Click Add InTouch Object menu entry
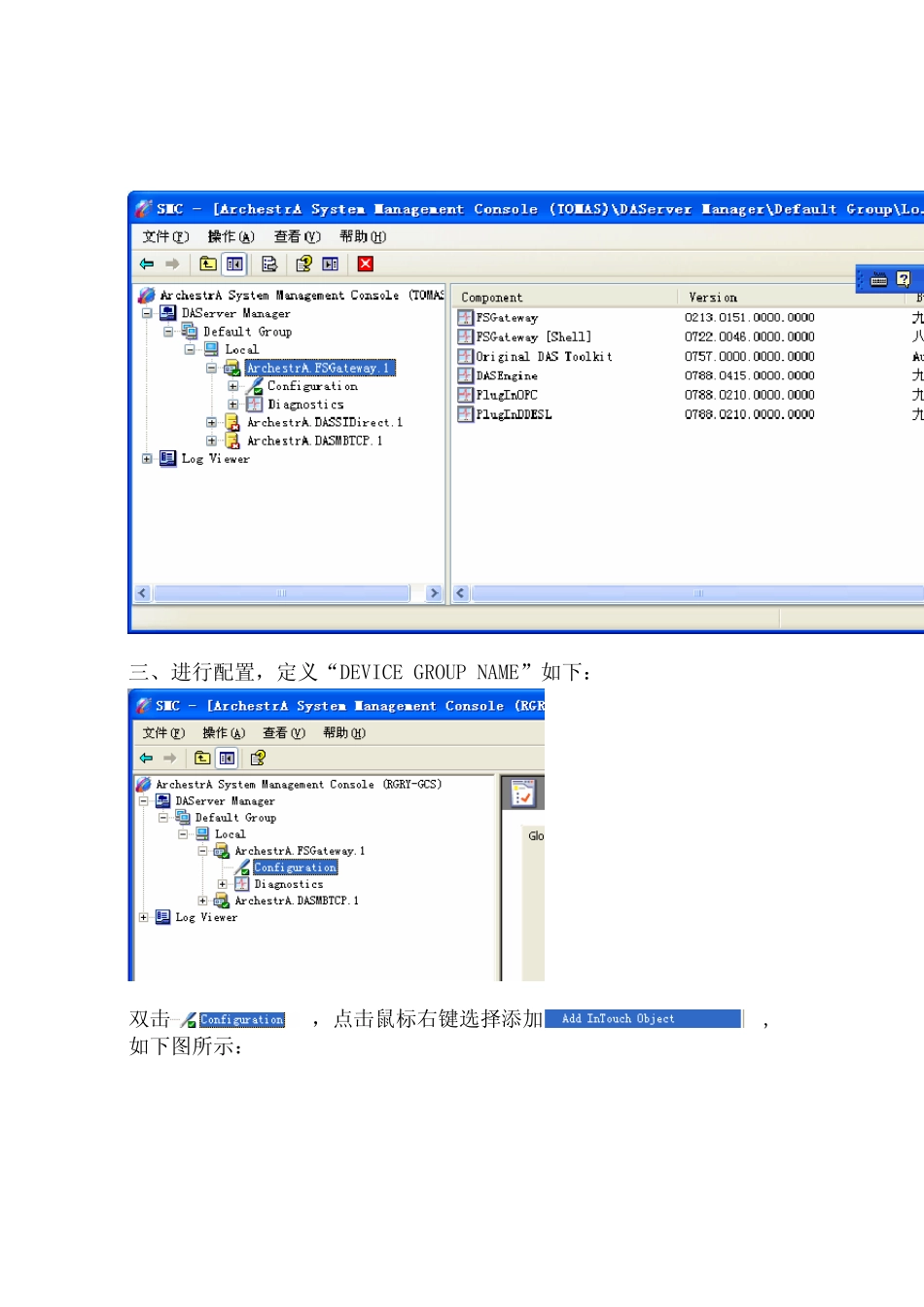The height and width of the screenshot is (1307, 924). pos(643,1018)
